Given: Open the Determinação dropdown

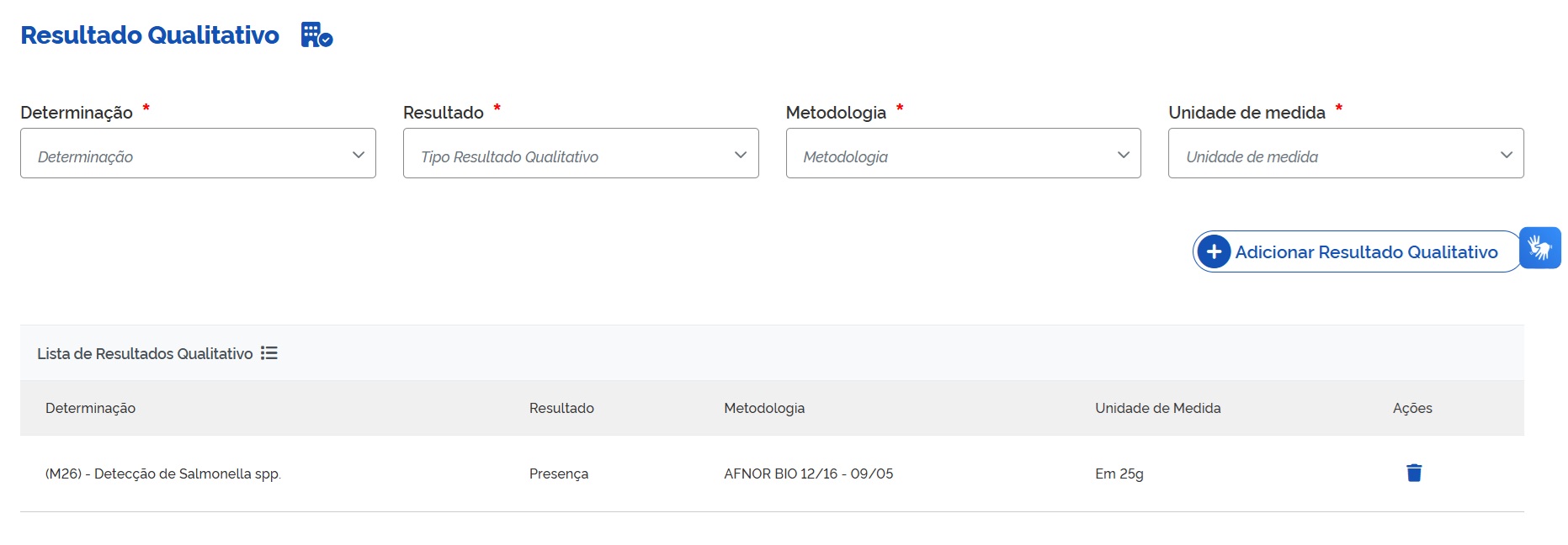Looking at the screenshot, I should (x=198, y=153).
